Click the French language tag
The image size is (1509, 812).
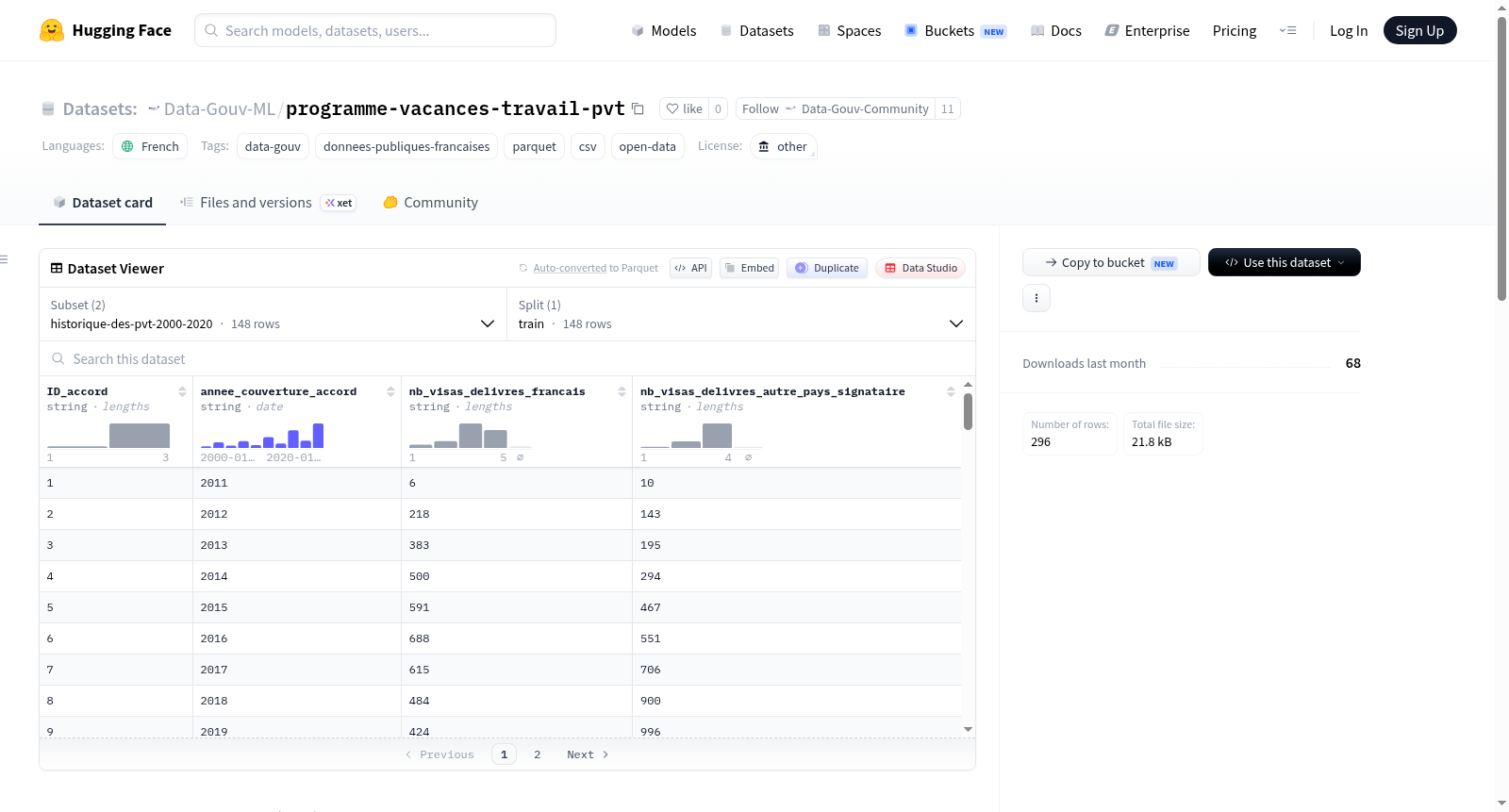point(150,146)
